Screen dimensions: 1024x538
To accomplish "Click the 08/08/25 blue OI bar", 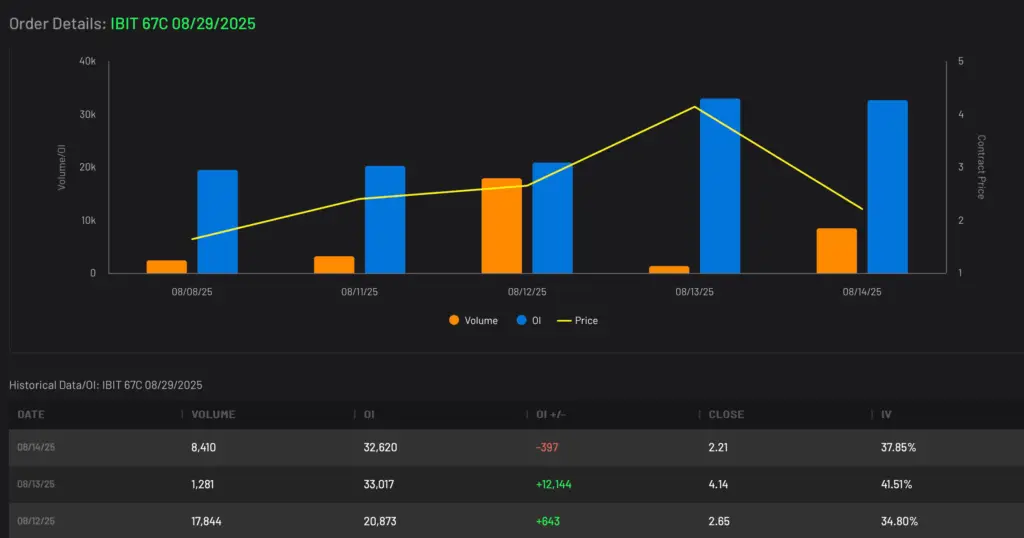I will [217, 222].
